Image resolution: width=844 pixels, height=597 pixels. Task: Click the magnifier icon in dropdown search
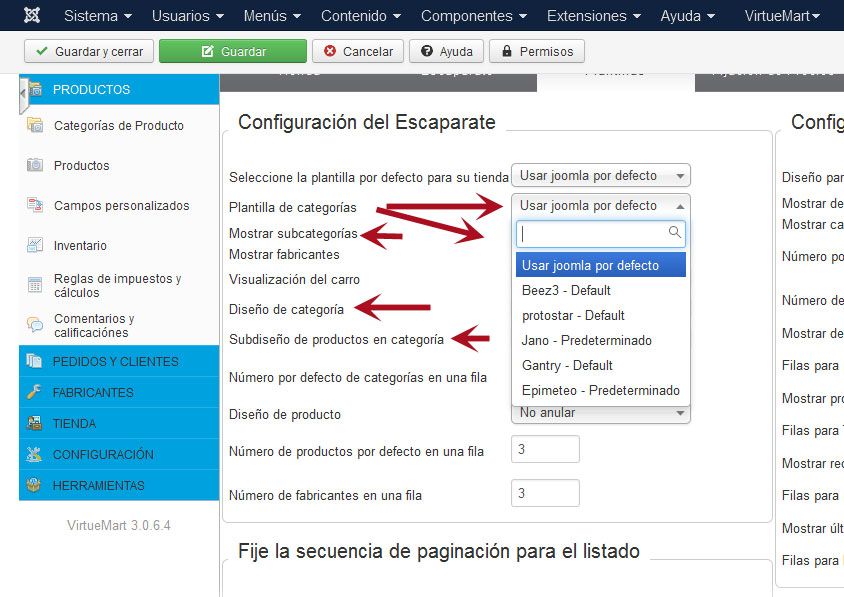[674, 232]
